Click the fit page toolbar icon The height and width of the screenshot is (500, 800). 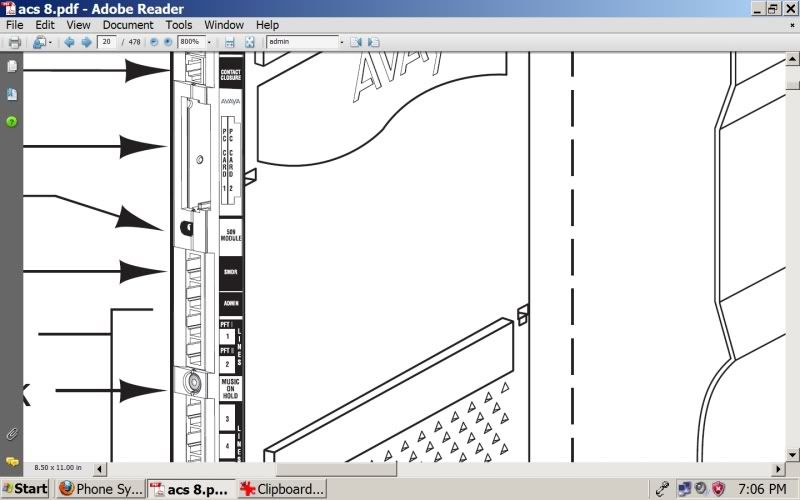[249, 42]
